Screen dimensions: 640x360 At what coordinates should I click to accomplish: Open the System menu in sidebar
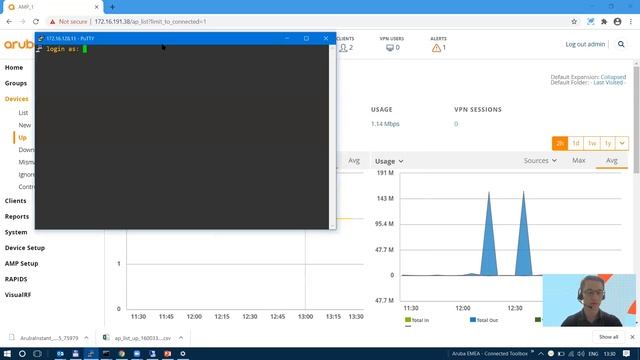click(x=16, y=232)
